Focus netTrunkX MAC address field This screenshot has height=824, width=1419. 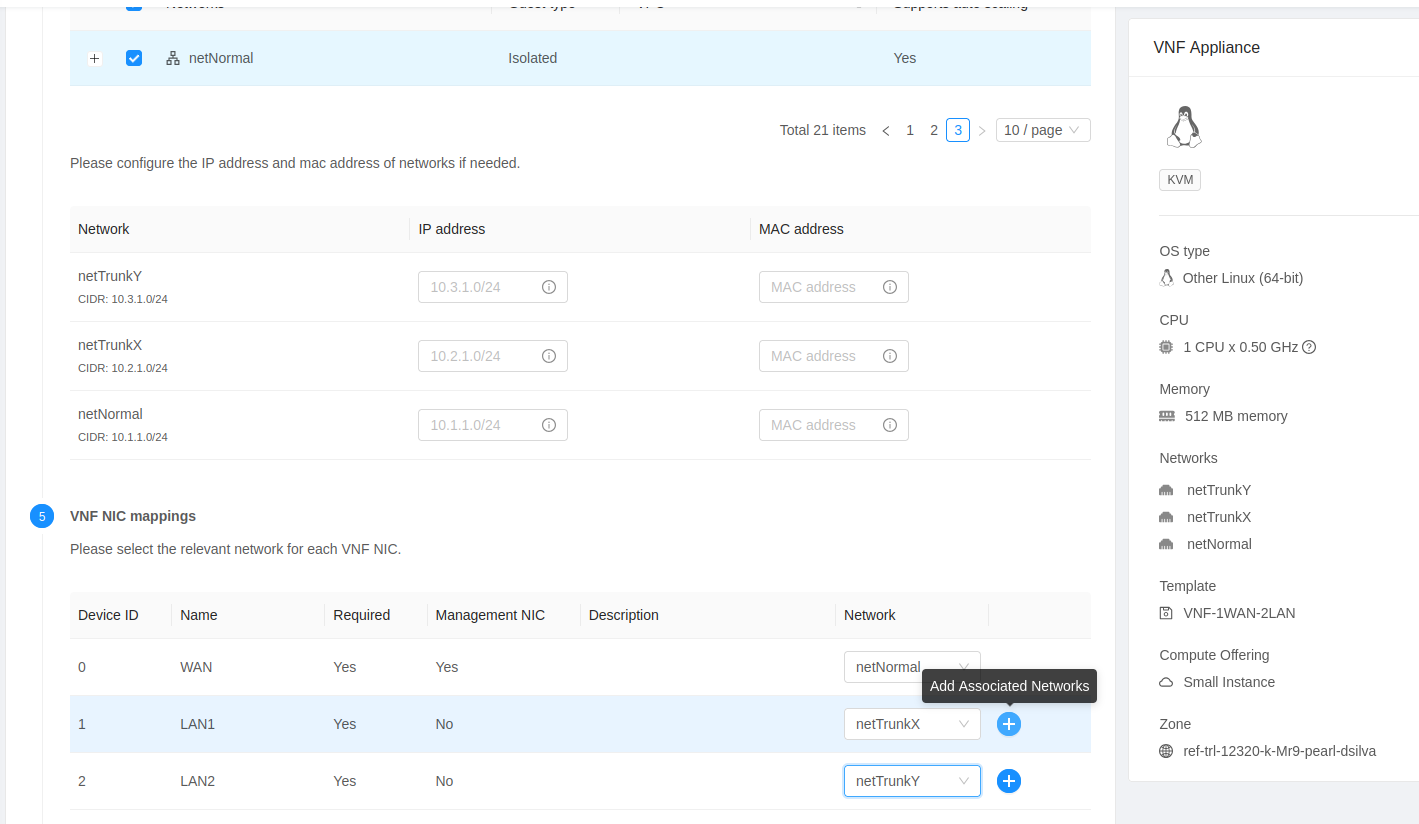pyautogui.click(x=834, y=356)
